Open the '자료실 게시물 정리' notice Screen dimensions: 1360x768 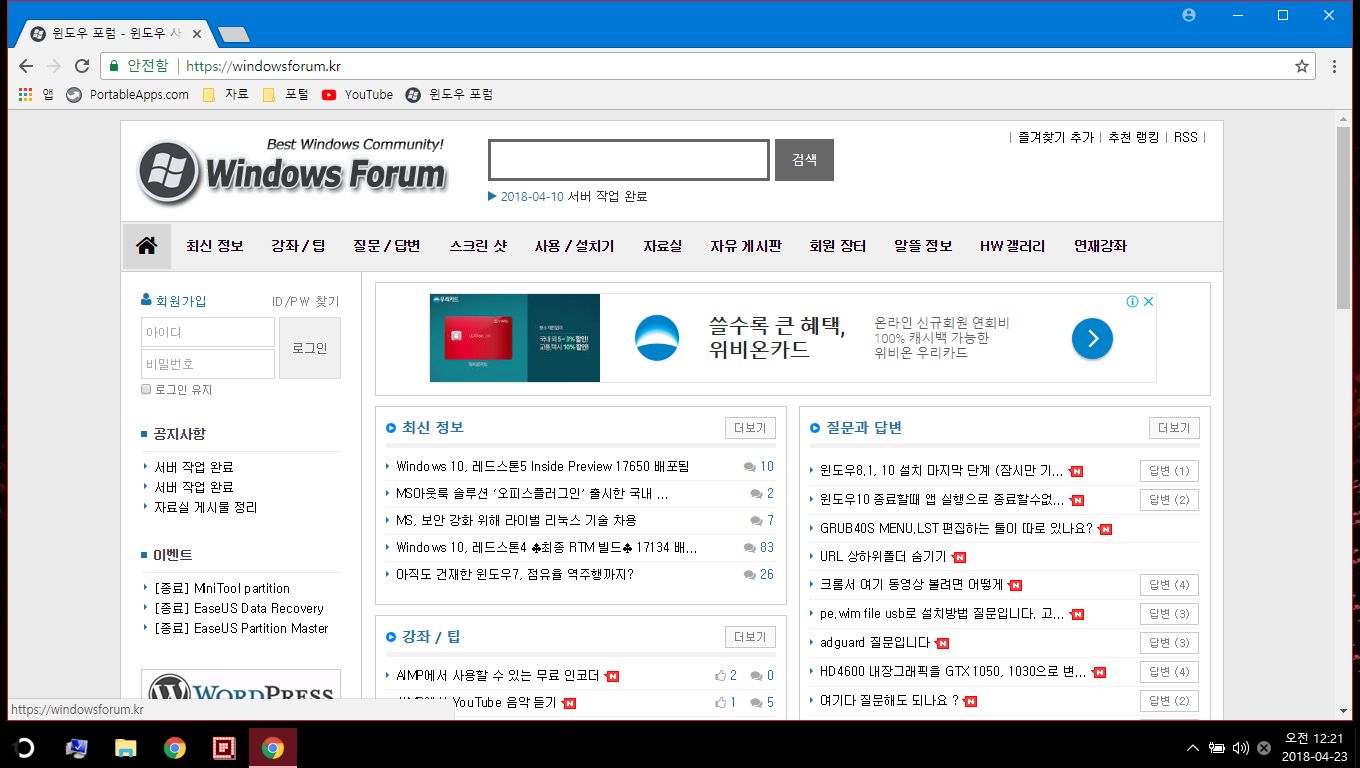point(205,507)
